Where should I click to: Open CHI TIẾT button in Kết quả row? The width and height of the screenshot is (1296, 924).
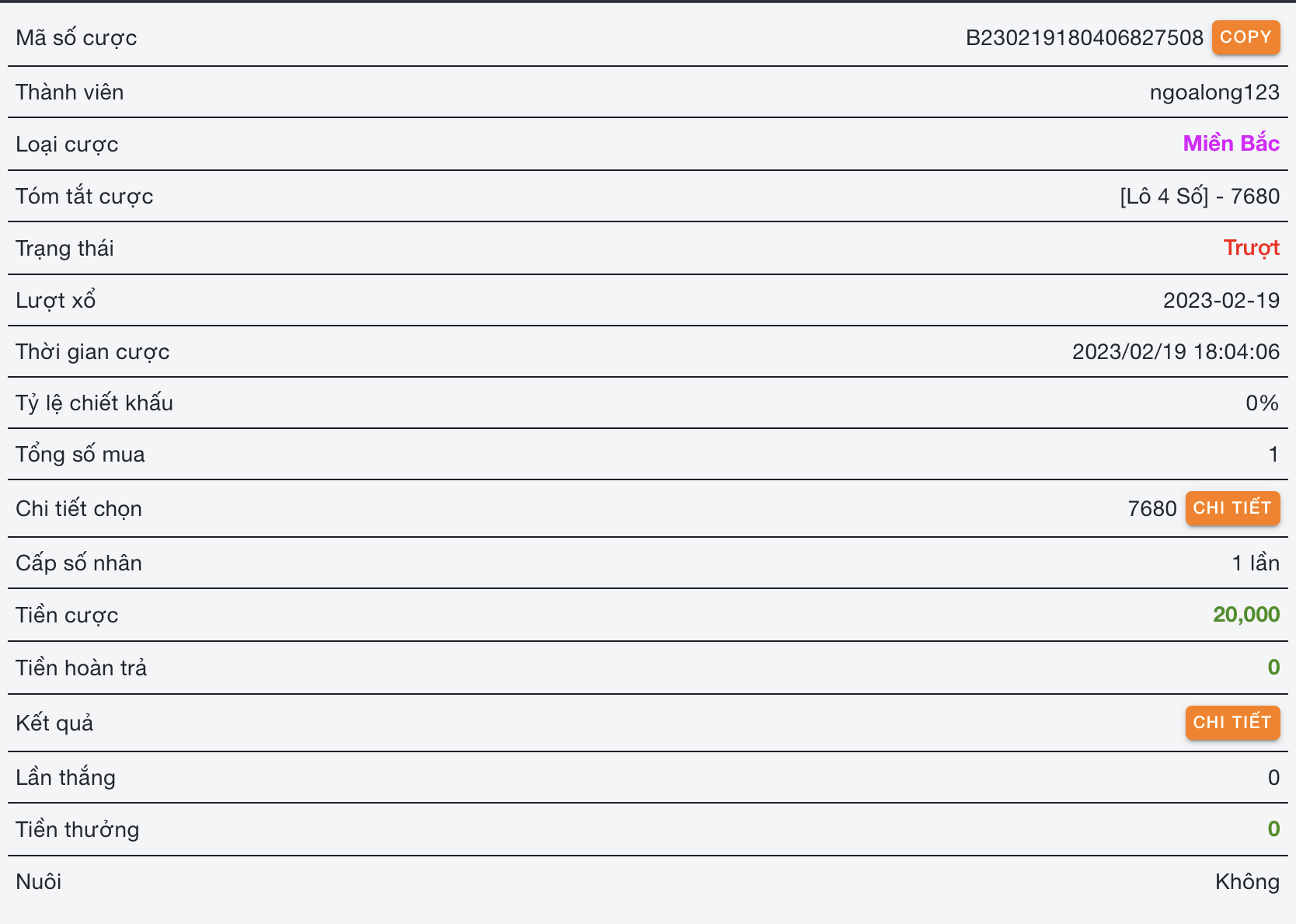[x=1232, y=723]
